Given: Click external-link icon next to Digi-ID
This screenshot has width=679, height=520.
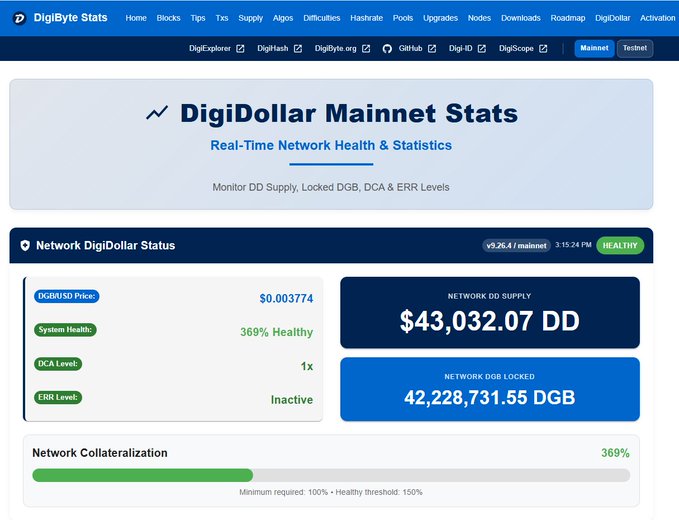Looking at the screenshot, I should tap(482, 48).
